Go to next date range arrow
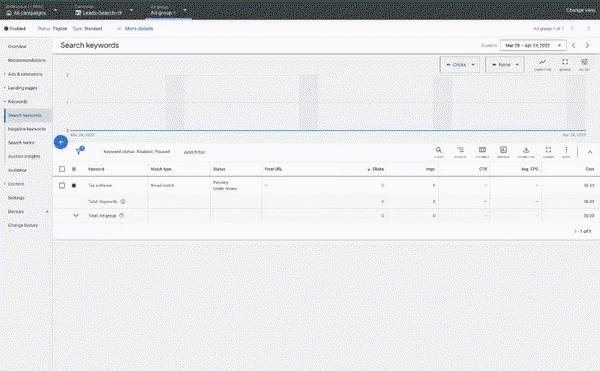The height and width of the screenshot is (371, 600). (x=587, y=45)
